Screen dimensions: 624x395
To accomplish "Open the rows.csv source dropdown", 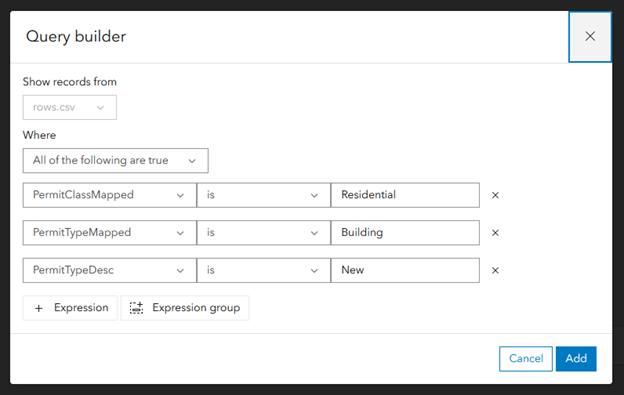I will click(x=70, y=107).
